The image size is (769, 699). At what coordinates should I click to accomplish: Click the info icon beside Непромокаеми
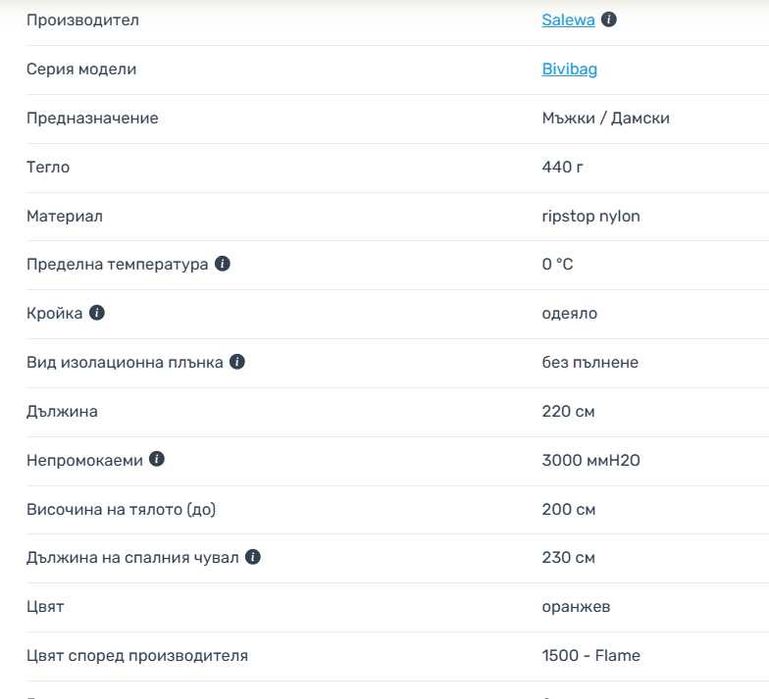click(x=157, y=460)
